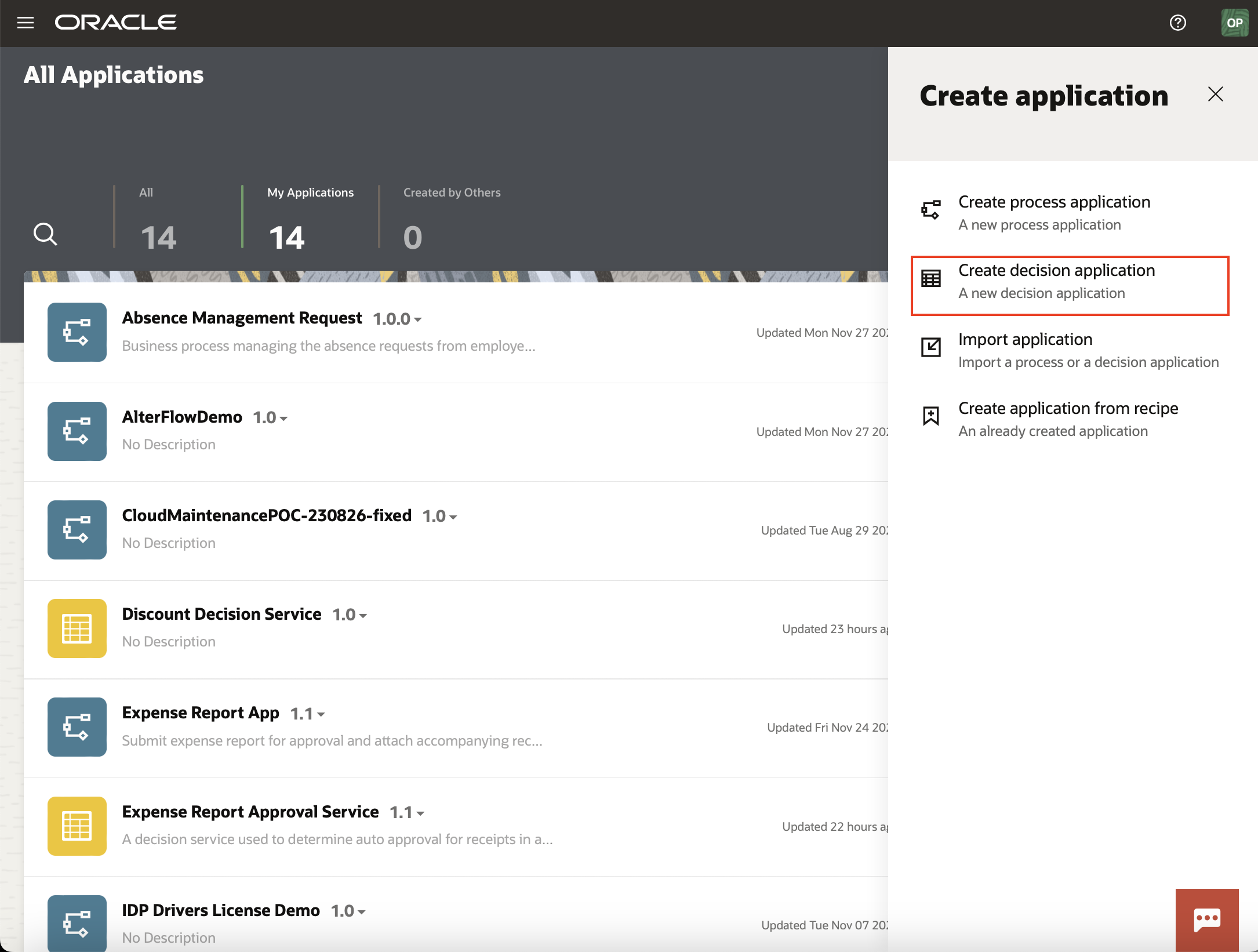Click the IDP Drivers License Demo app icon
The image size is (1258, 952).
tap(77, 924)
